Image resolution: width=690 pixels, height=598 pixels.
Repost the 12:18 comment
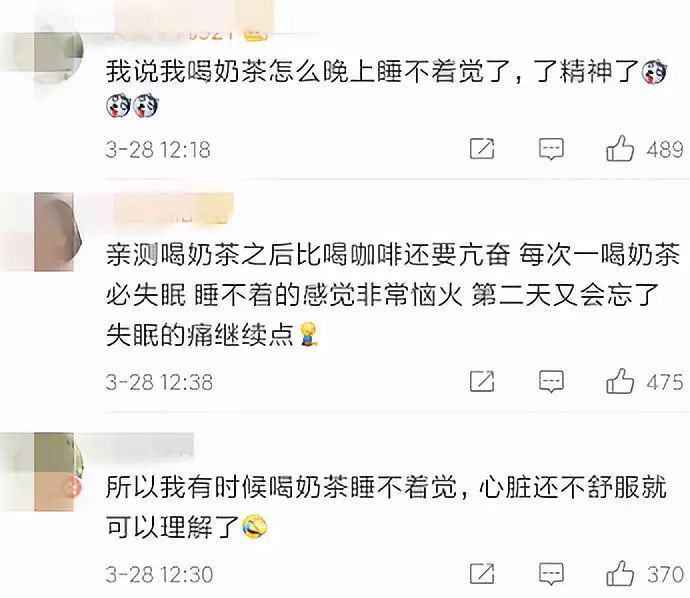[x=482, y=148]
